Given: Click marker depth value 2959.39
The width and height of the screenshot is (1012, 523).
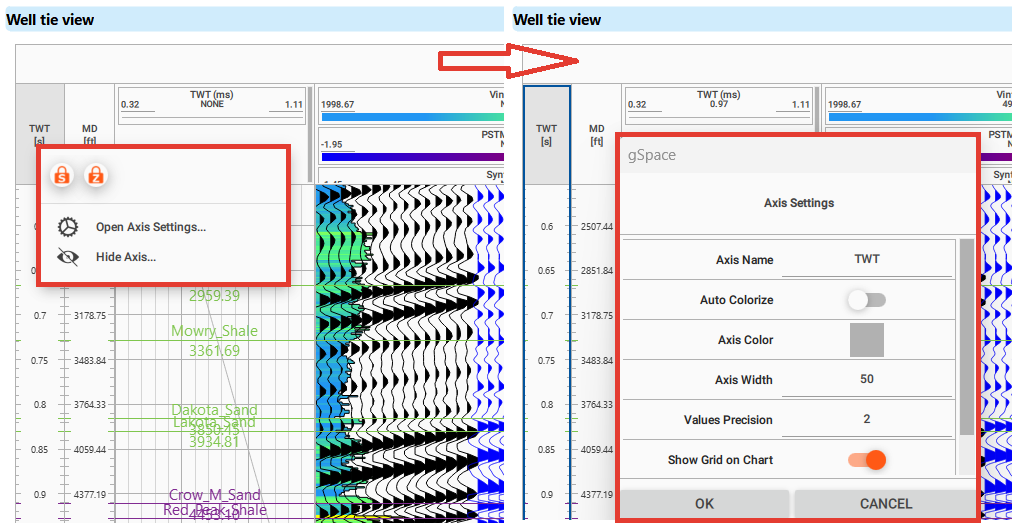Looking at the screenshot, I should [x=214, y=296].
